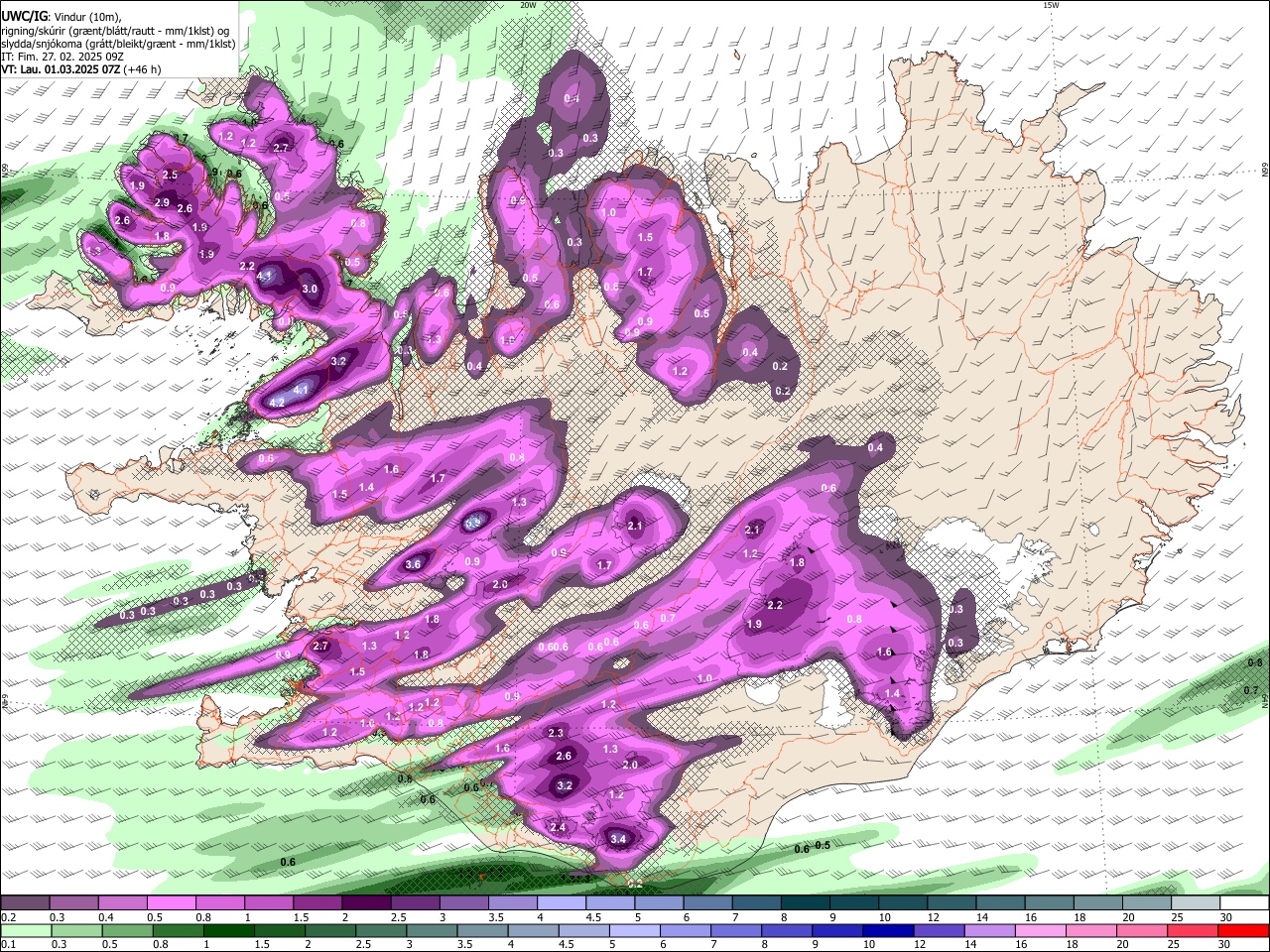Select the bright pink 0.5–0.8 snow legend swatch
Screen dimensions: 1270x952
(171, 903)
